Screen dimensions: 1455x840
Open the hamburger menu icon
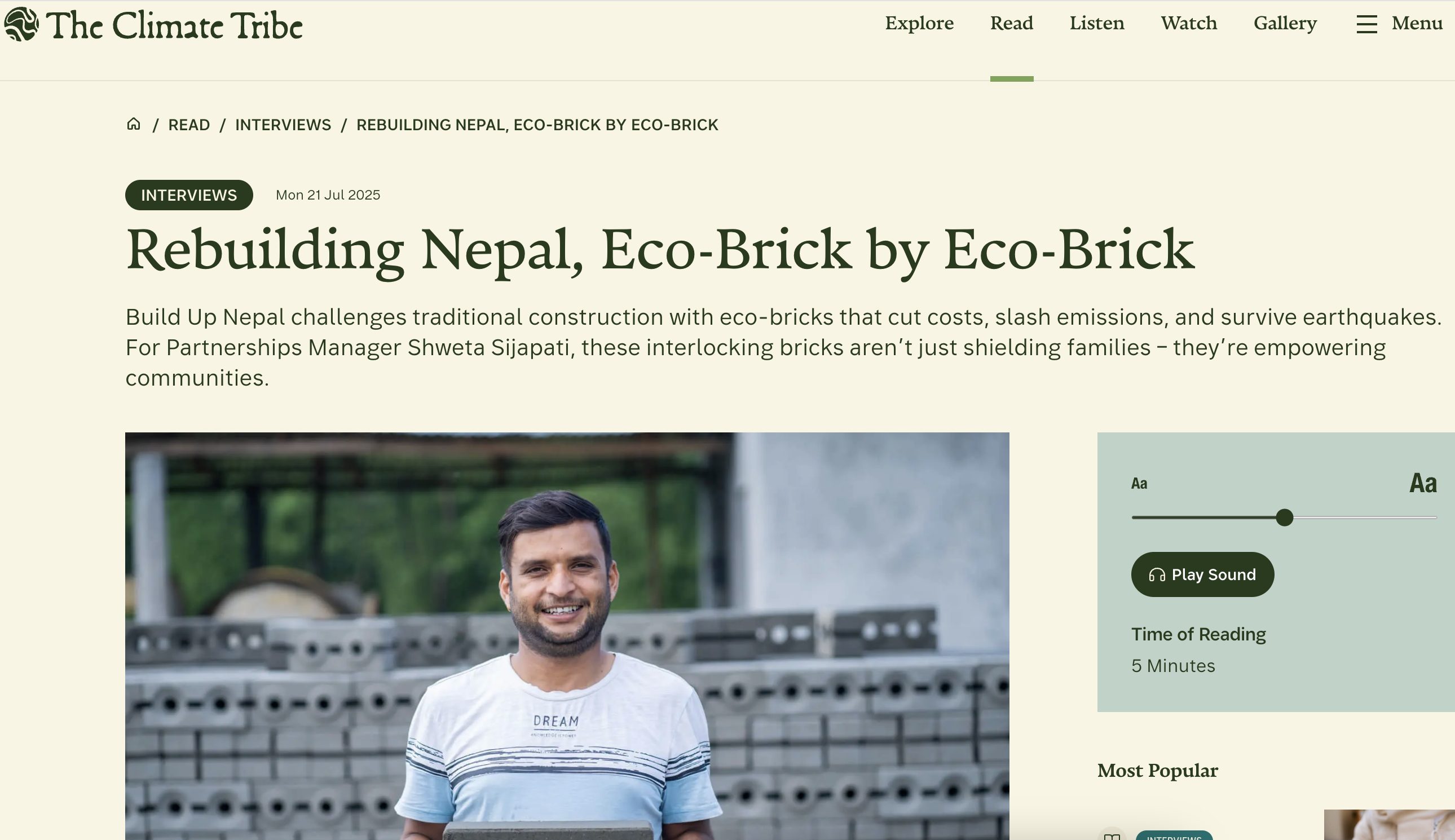pos(1366,24)
